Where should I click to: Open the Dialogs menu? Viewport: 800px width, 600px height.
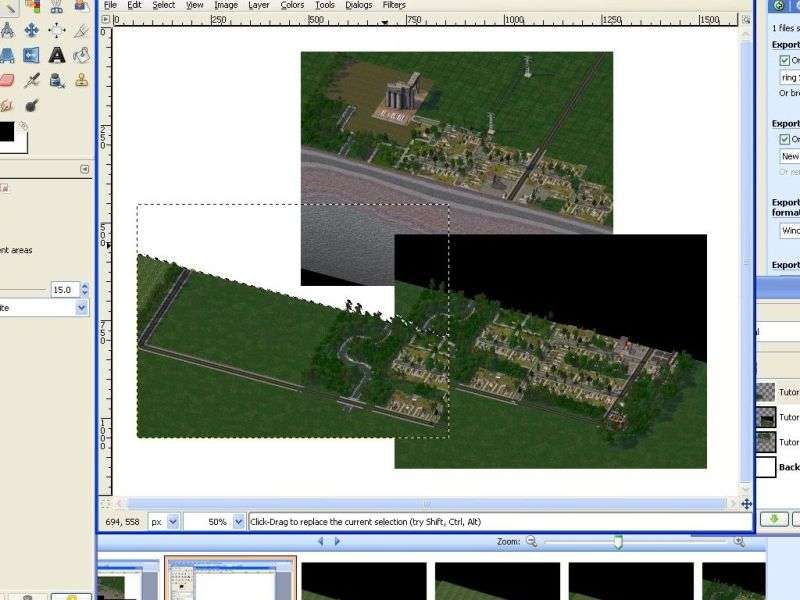[x=359, y=5]
